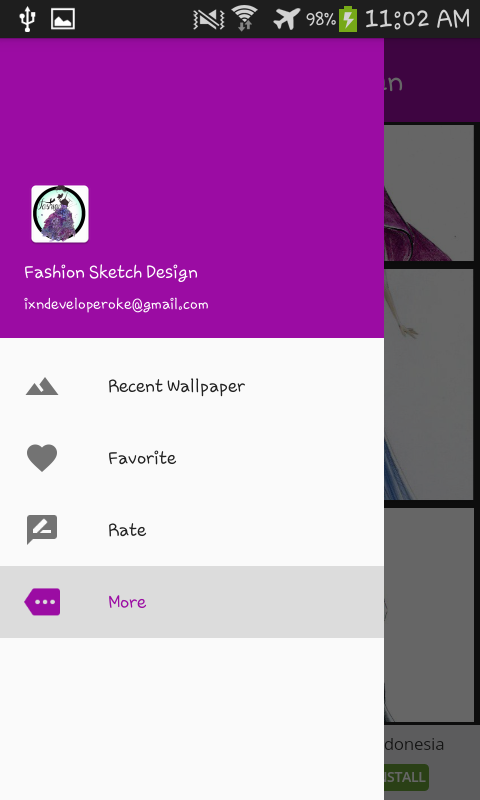Tap the muted sound status icon
Image resolution: width=480 pixels, height=800 pixels.
[x=209, y=19]
